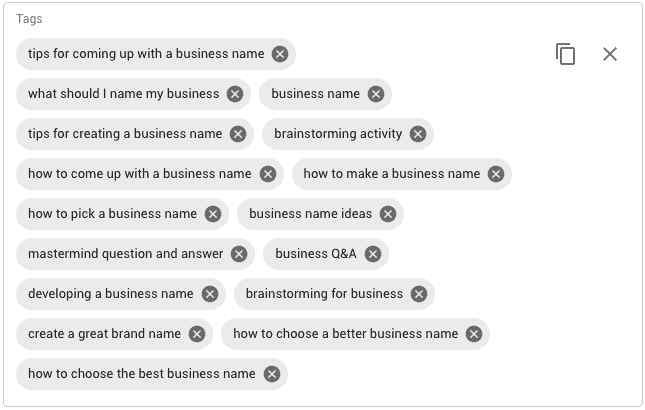The width and height of the screenshot is (645, 410).
Task: Clear all tags with the large X
Action: (x=610, y=54)
